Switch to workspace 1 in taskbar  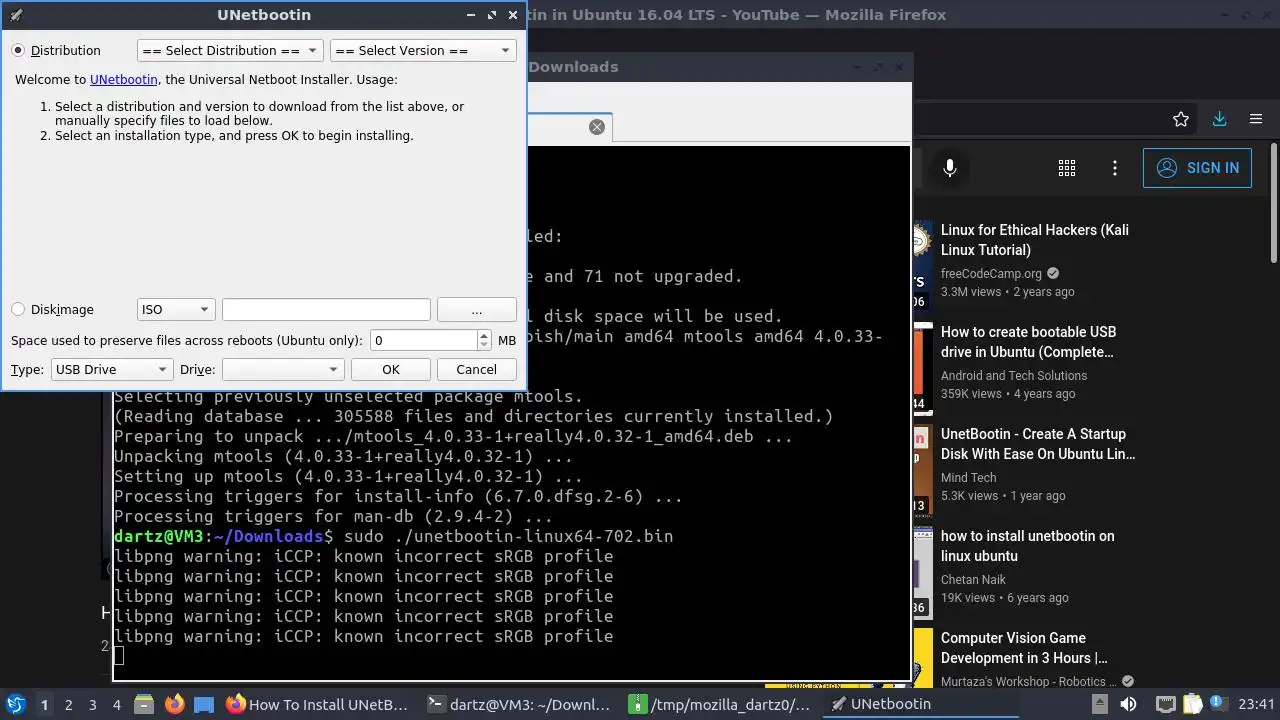tap(44, 704)
